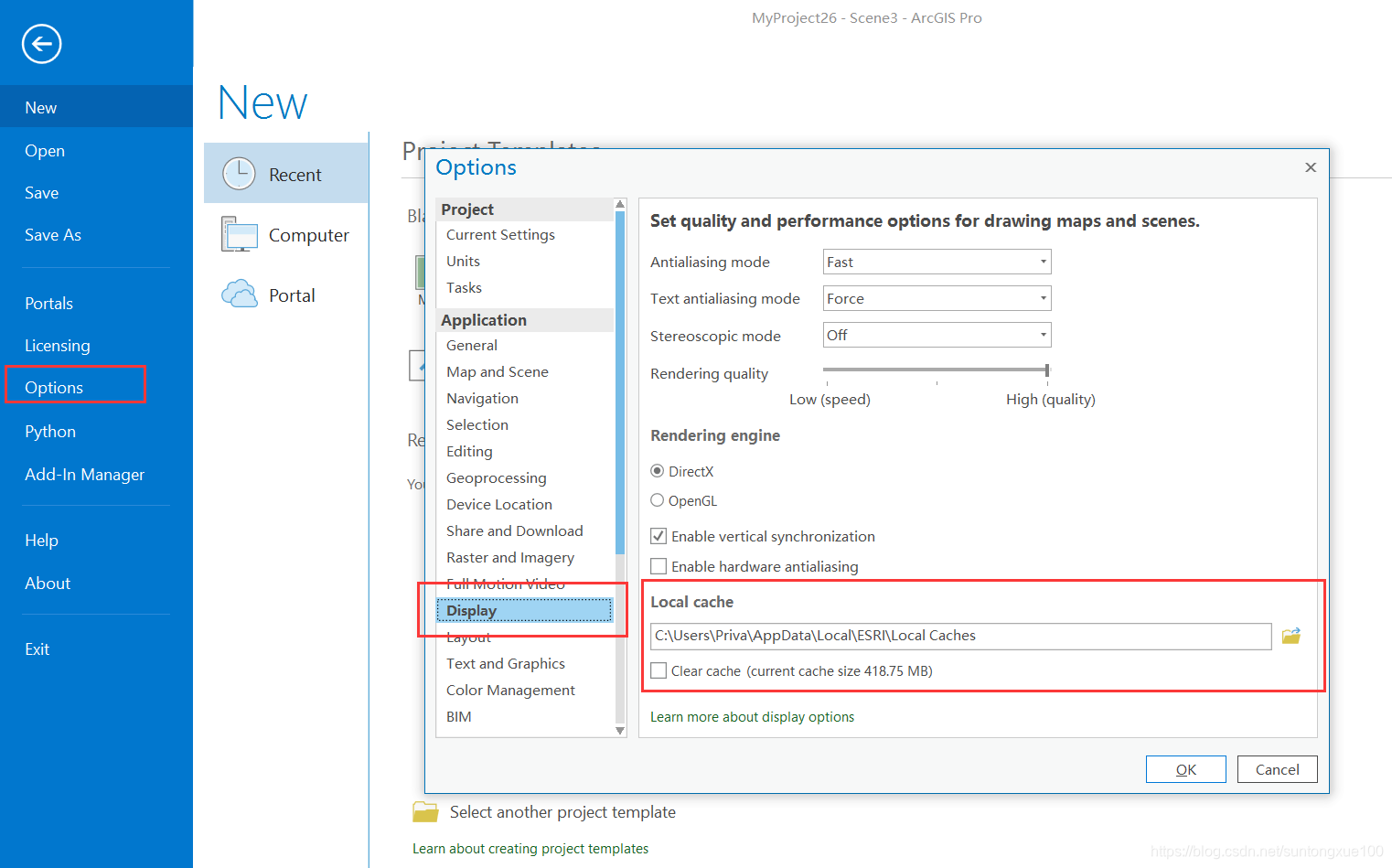Select the Portal cloud icon
This screenshot has width=1392, height=868.
tap(240, 295)
